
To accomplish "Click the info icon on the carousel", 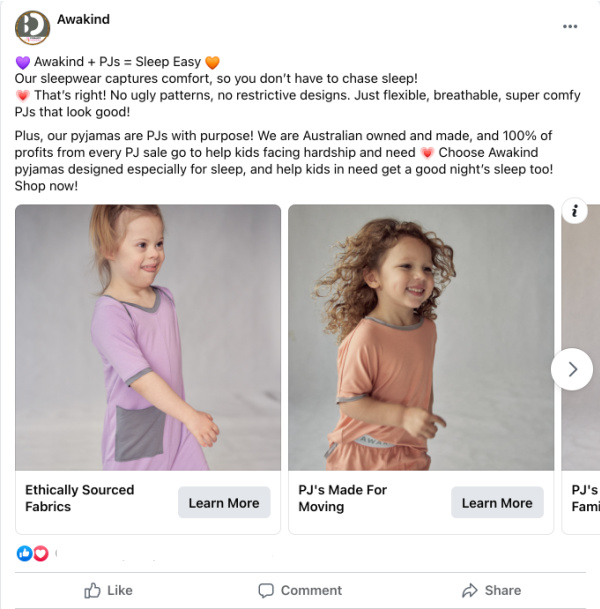I will pyautogui.click(x=574, y=211).
